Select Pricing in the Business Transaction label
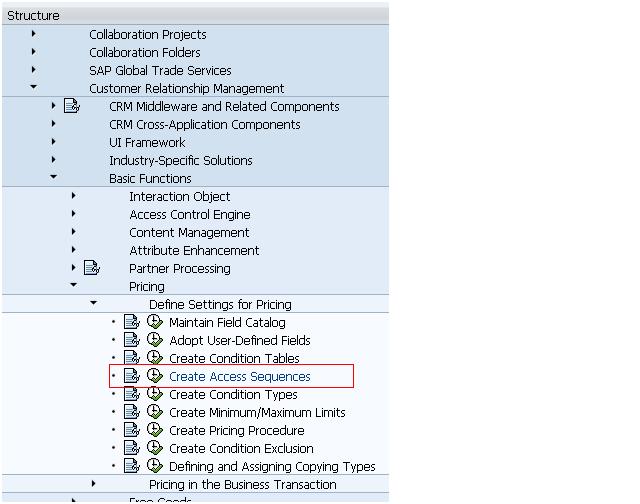 click(x=243, y=485)
